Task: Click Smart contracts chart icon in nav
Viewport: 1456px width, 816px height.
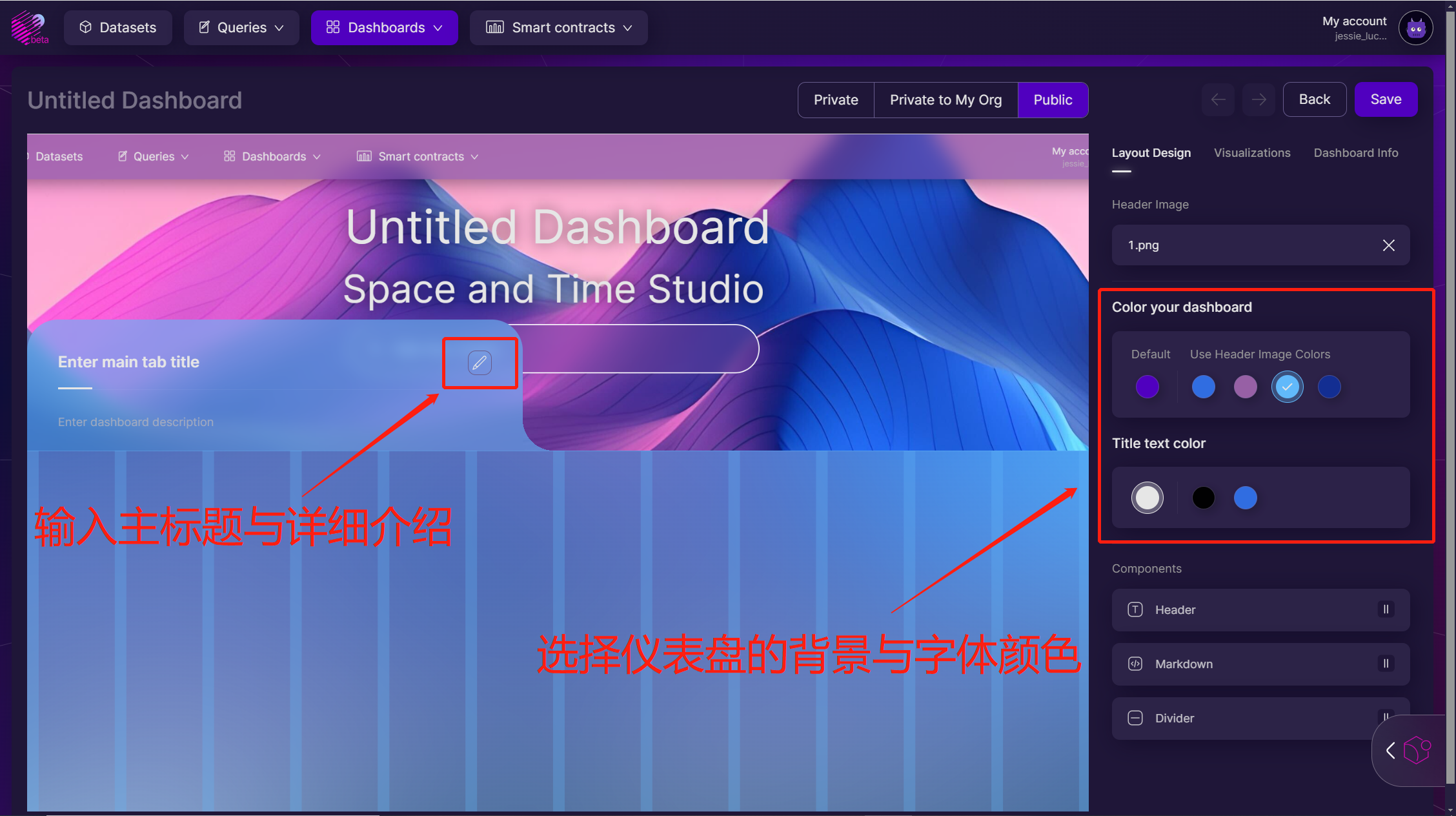Action: [494, 27]
